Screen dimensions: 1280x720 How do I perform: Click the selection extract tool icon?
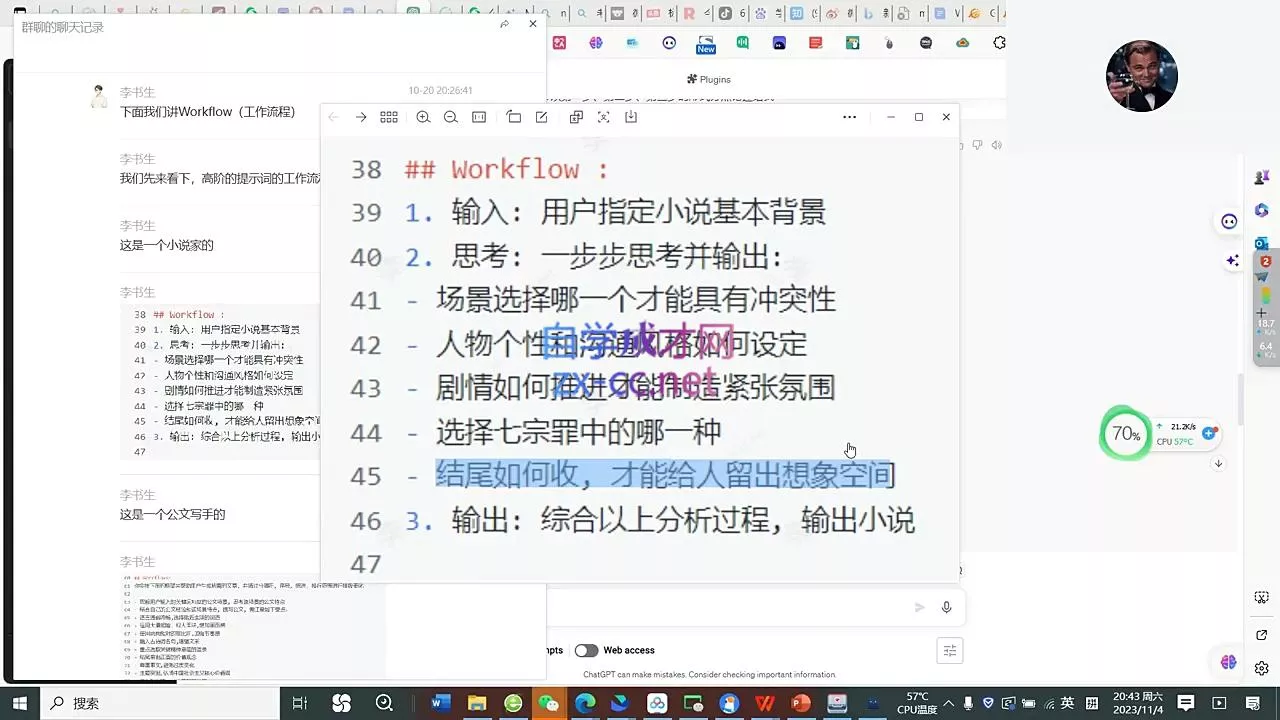coord(603,117)
